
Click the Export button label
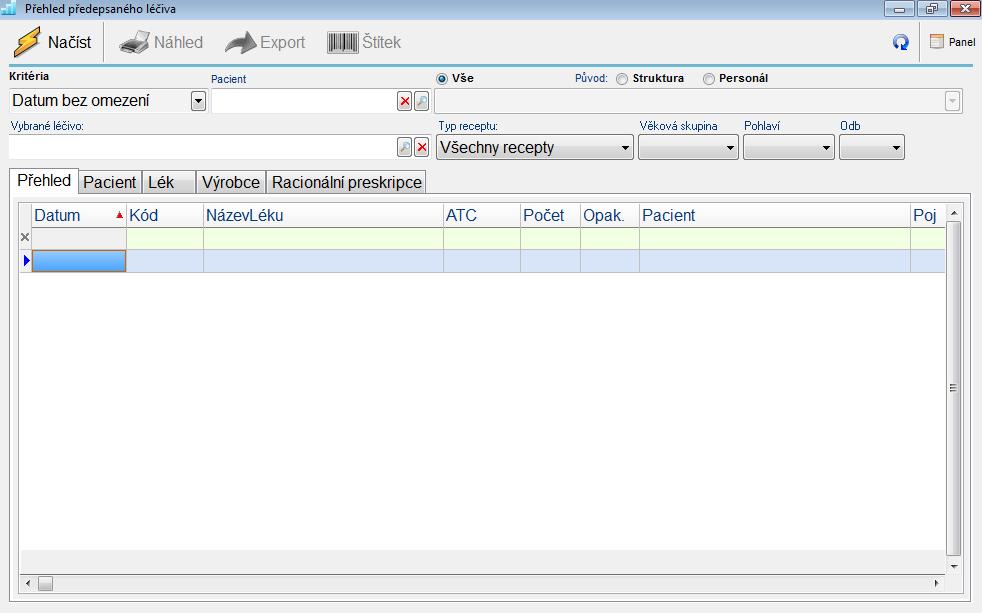[282, 43]
